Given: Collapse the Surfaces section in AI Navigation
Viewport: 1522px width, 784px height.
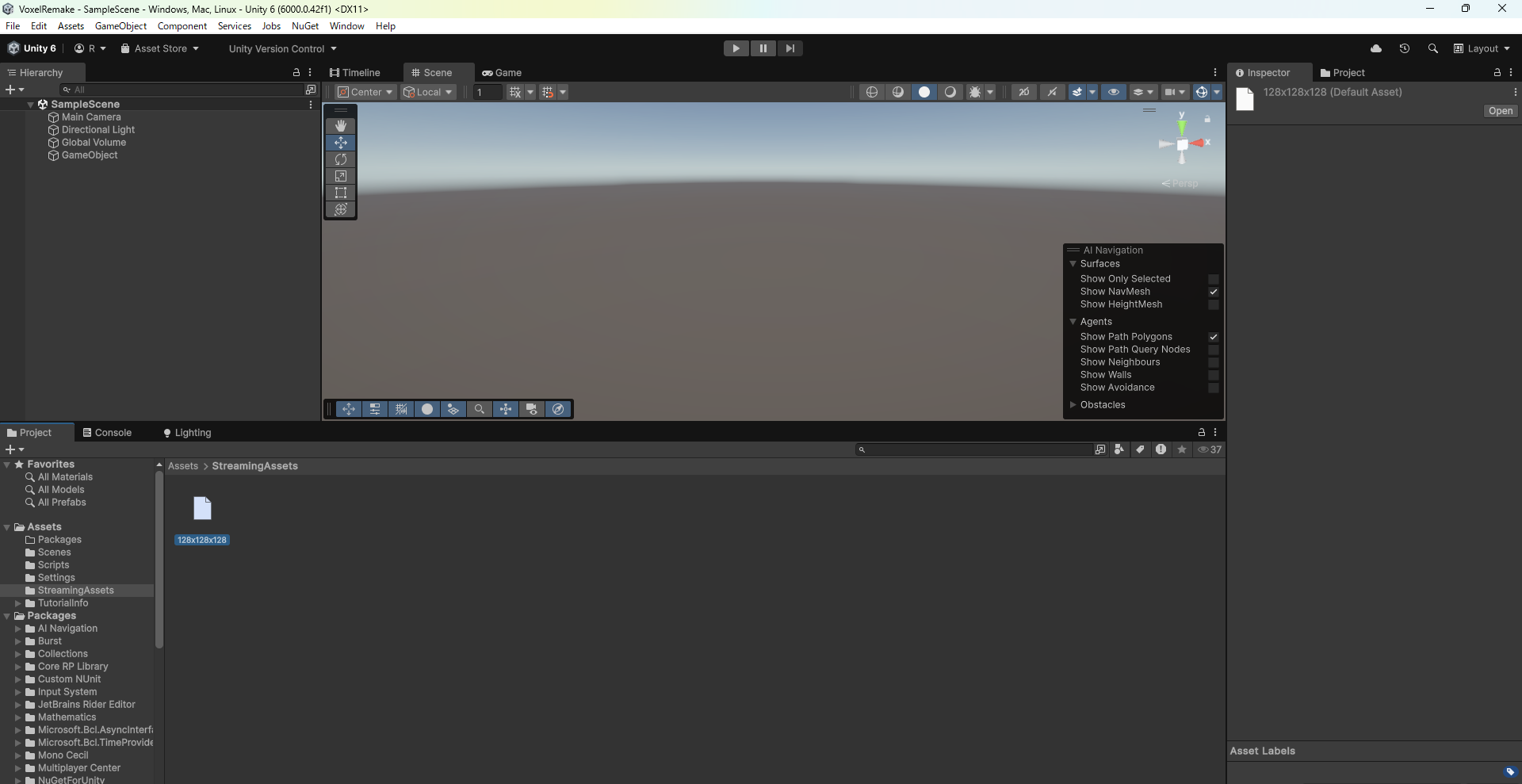Looking at the screenshot, I should (1074, 264).
